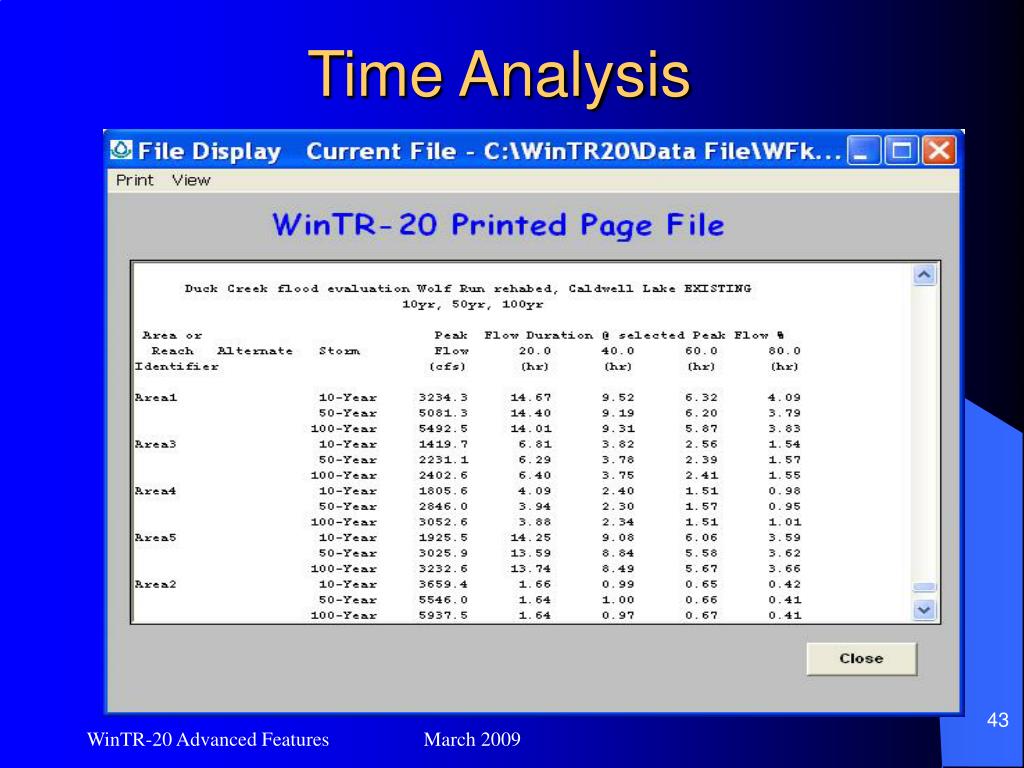The width and height of the screenshot is (1024, 768).
Task: Click duration value 14.40
Action: coord(531,413)
